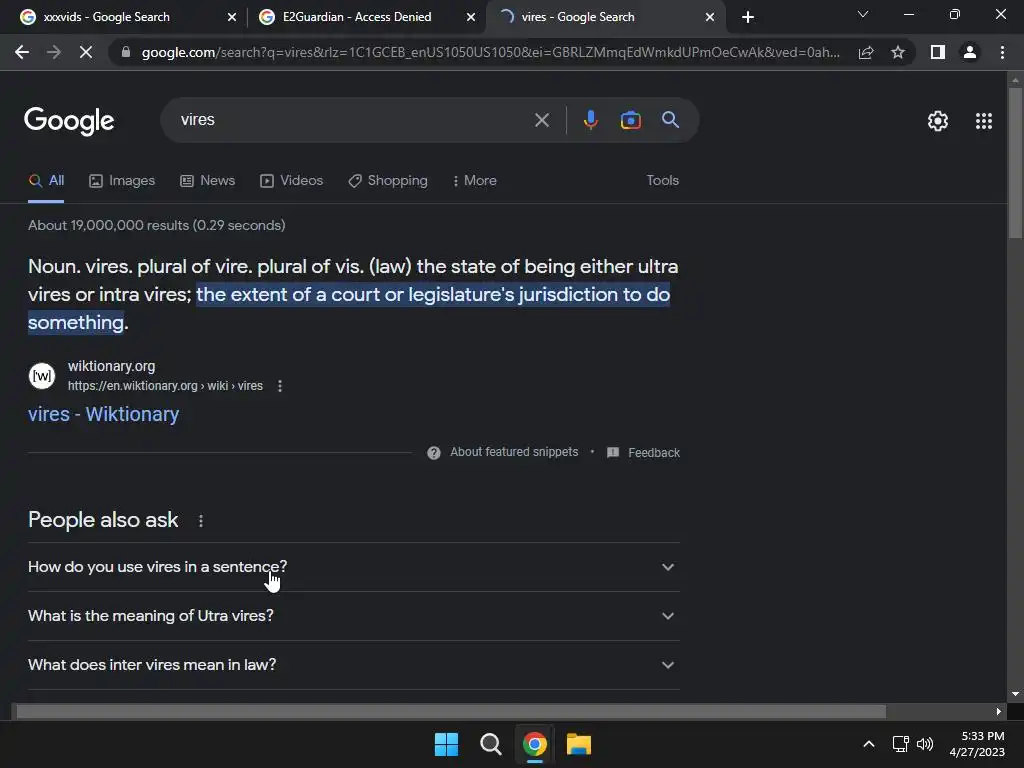Switch to Videos results
The image size is (1024, 768).
291,181
